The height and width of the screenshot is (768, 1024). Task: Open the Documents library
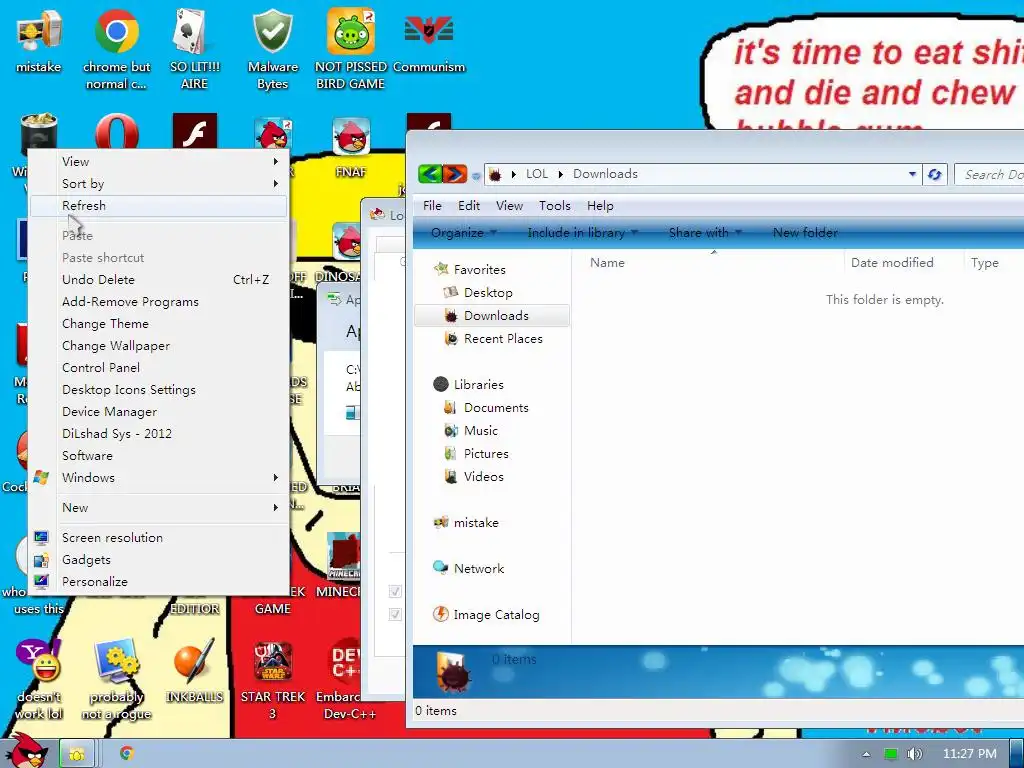[496, 408]
